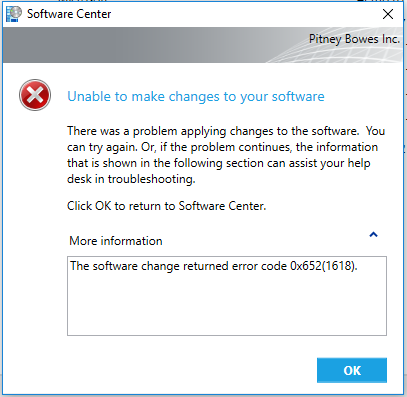The width and height of the screenshot is (407, 397).
Task: Click the Software Center title bar icon
Action: click(14, 14)
